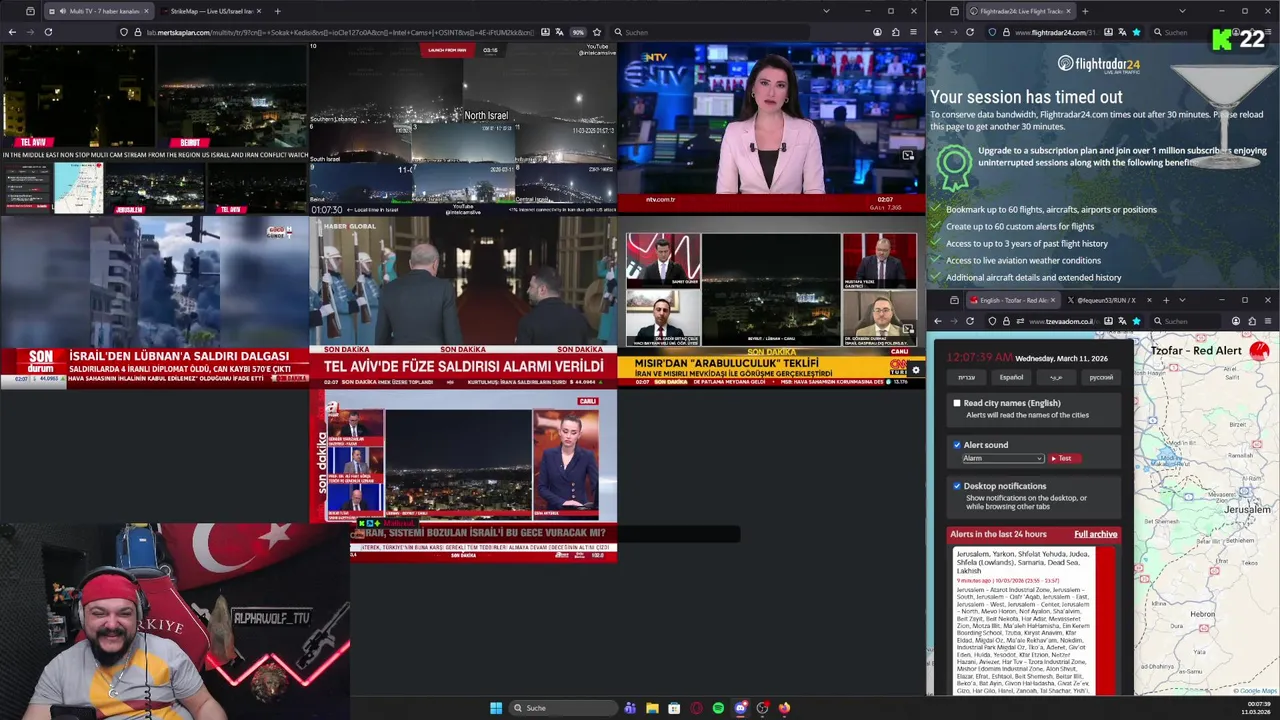Click the flightradar24 logo

[1099, 64]
